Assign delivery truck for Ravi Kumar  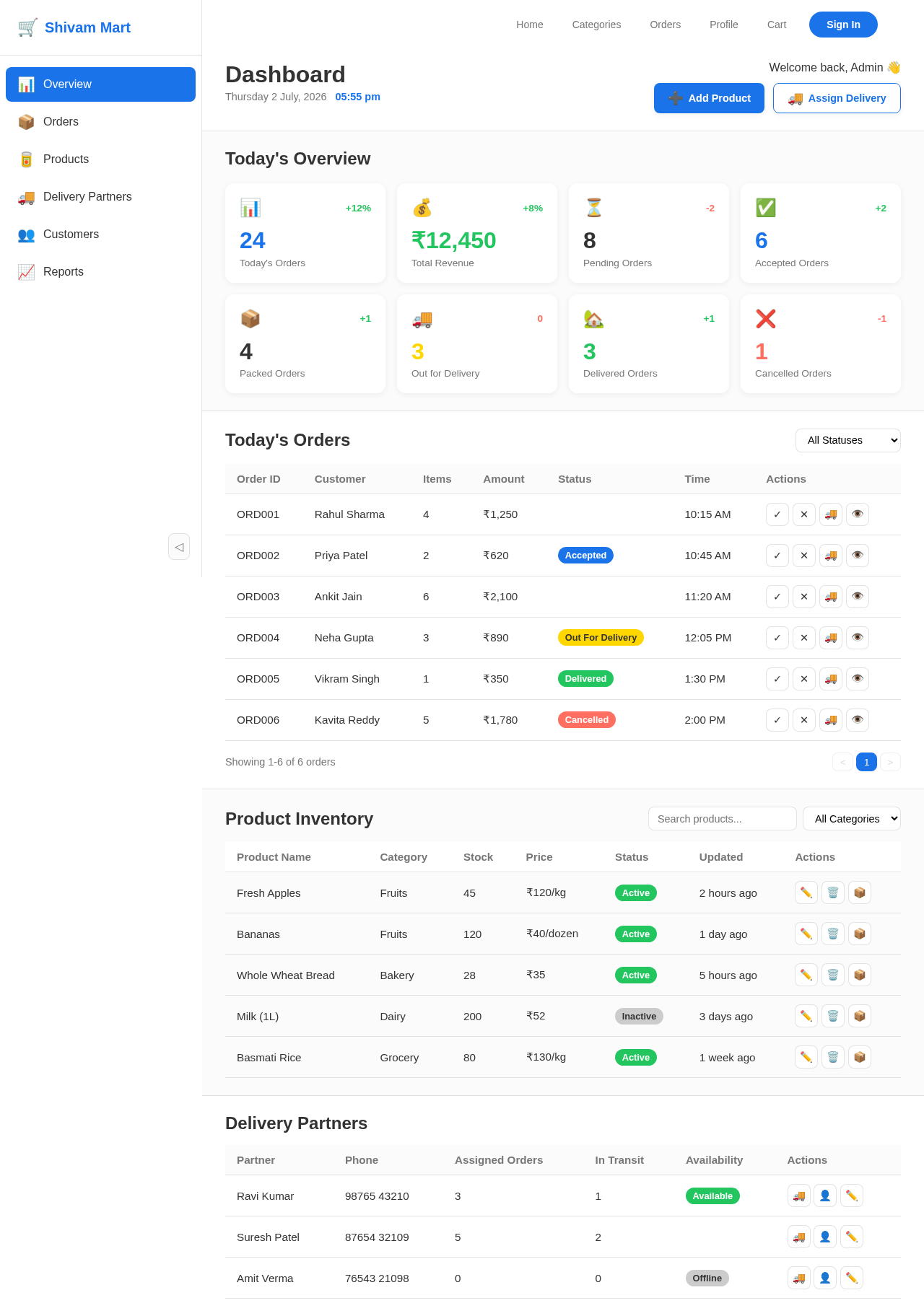click(x=799, y=1196)
